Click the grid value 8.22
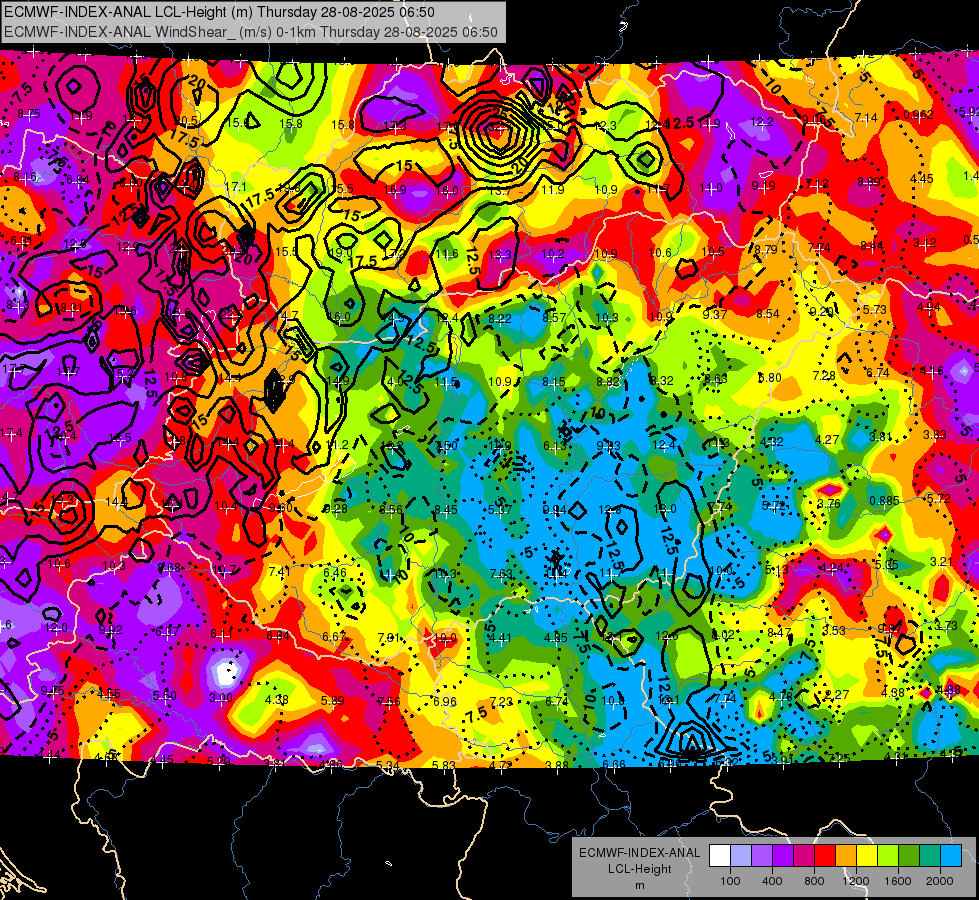979x900 pixels. pos(500,319)
